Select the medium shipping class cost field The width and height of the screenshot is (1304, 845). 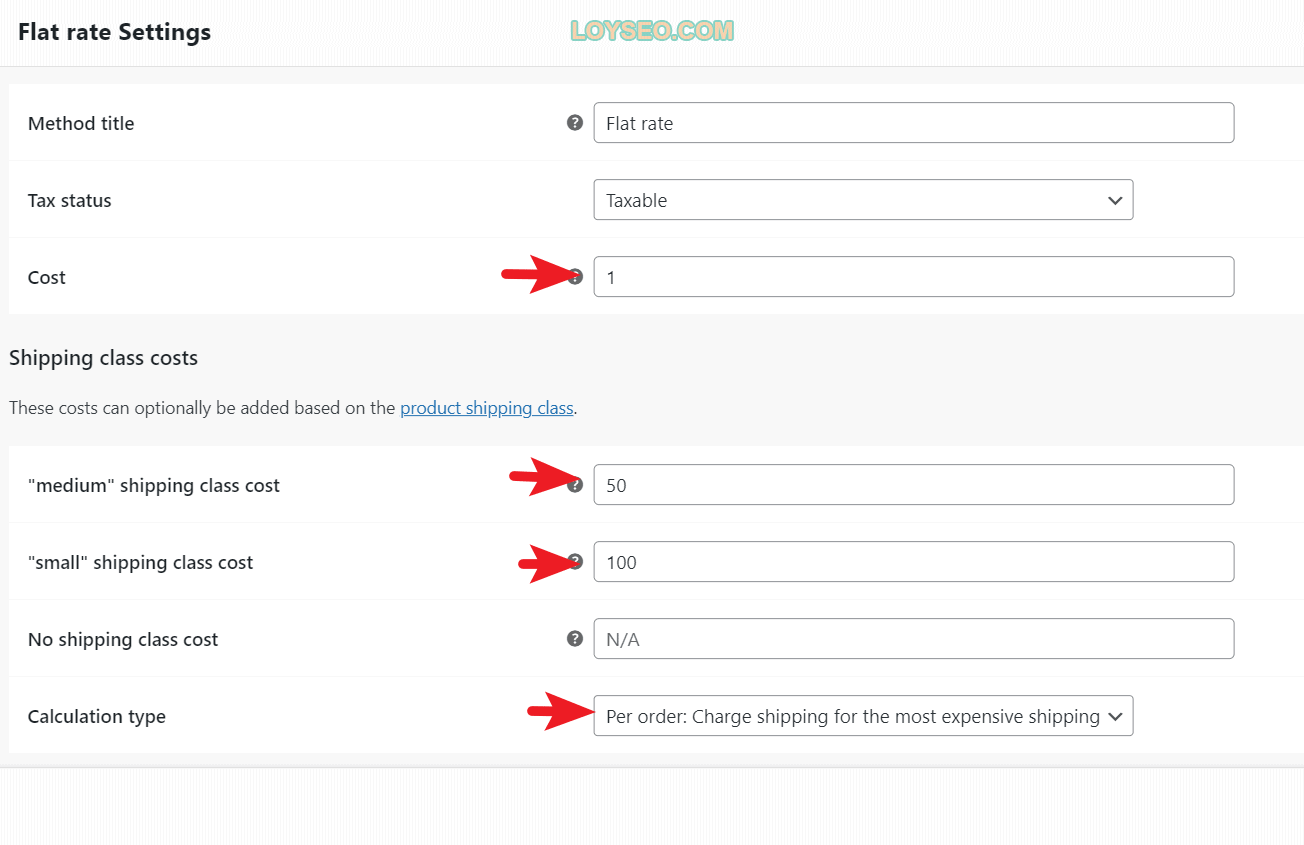point(914,485)
